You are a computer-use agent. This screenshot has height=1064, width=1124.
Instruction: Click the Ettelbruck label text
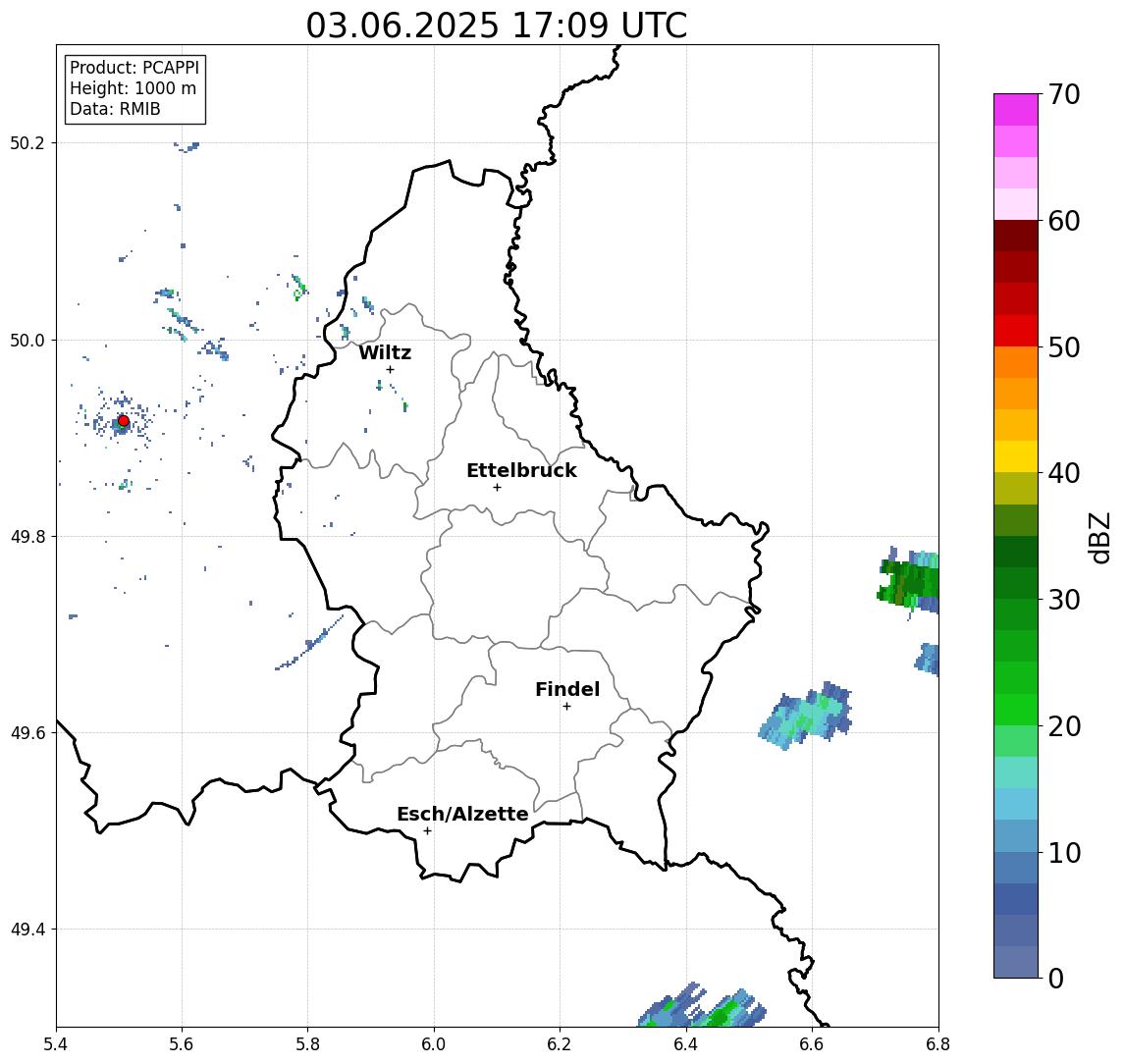click(x=521, y=470)
